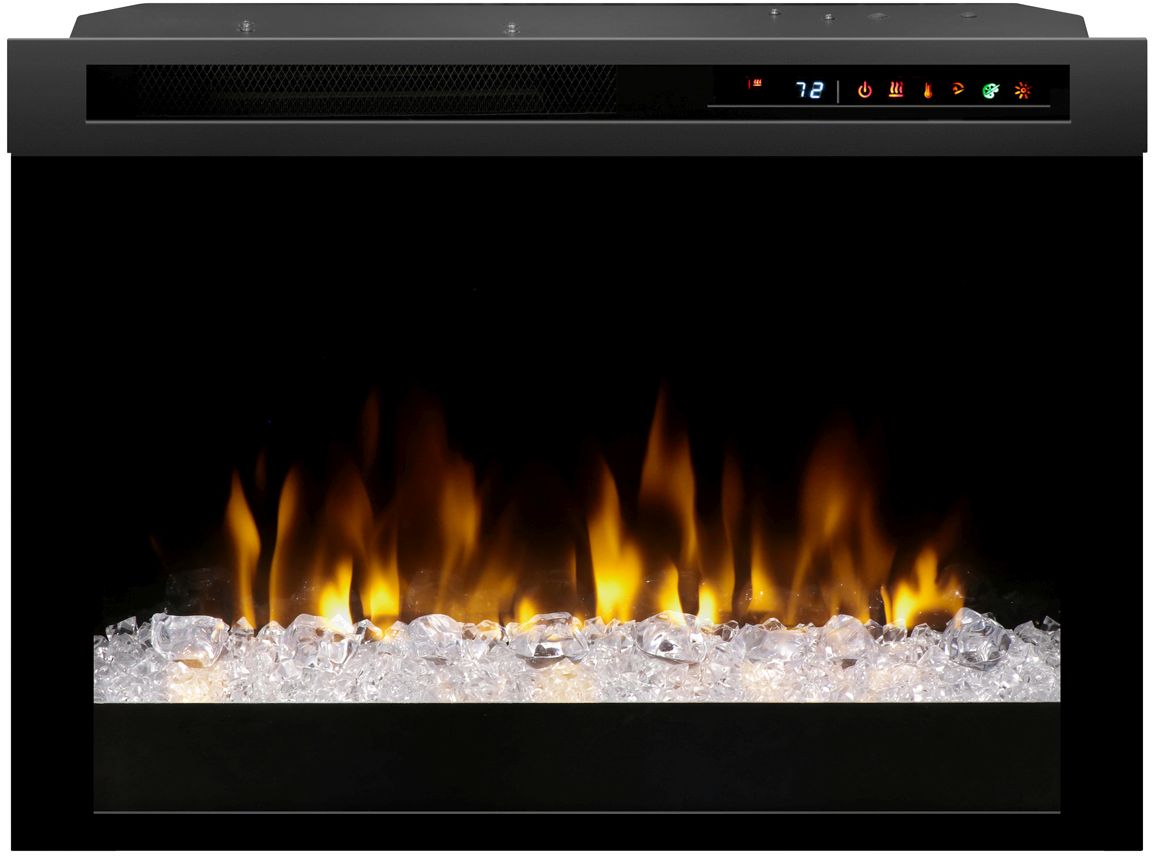Click the dark glass area above the flames
Viewport: 1152px width, 856px height.
(x=576, y=270)
